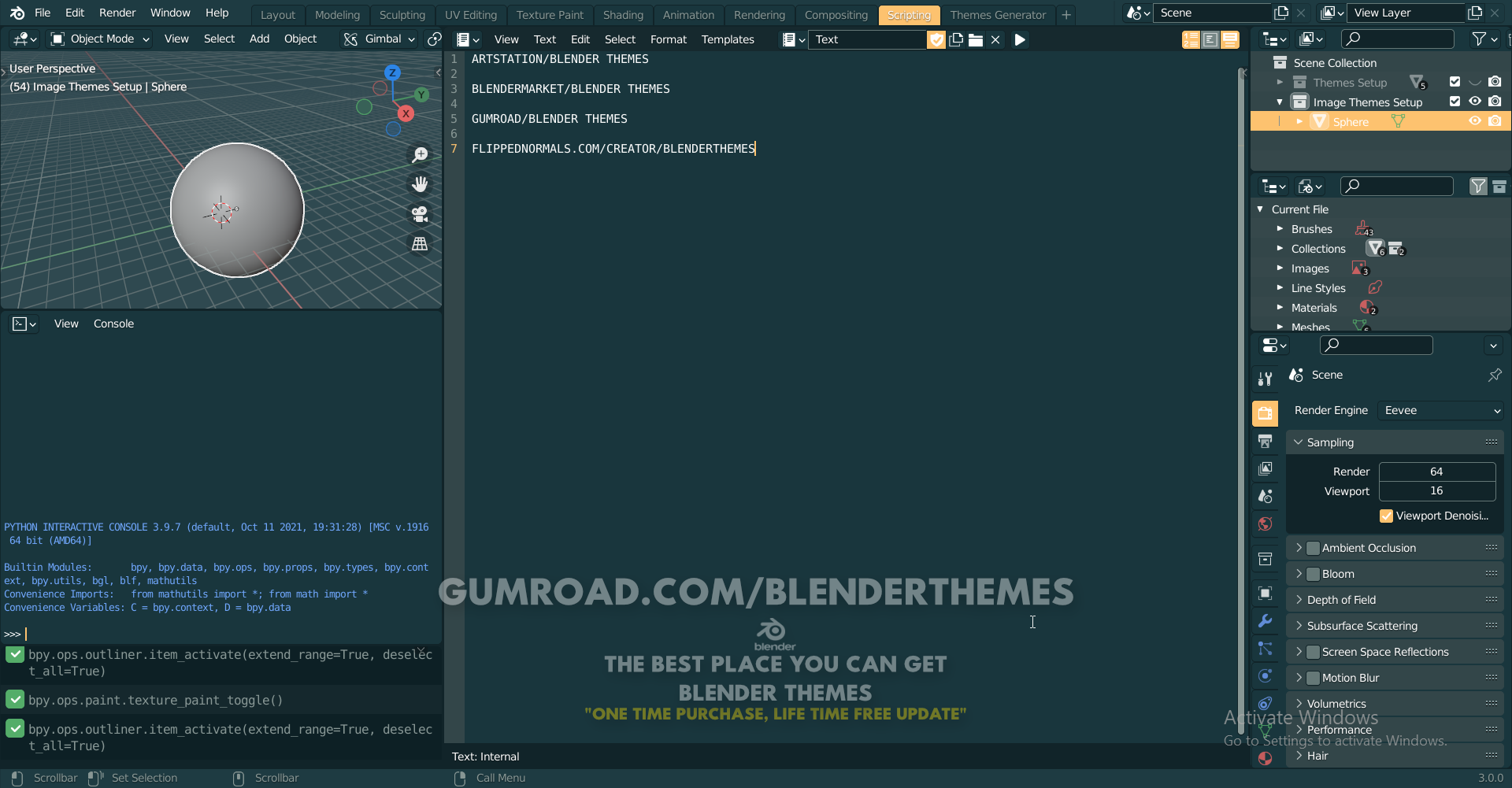Screen dimensions: 1512x788
Task: Open the Gimbal transform orientation dropdown
Action: 380,39
